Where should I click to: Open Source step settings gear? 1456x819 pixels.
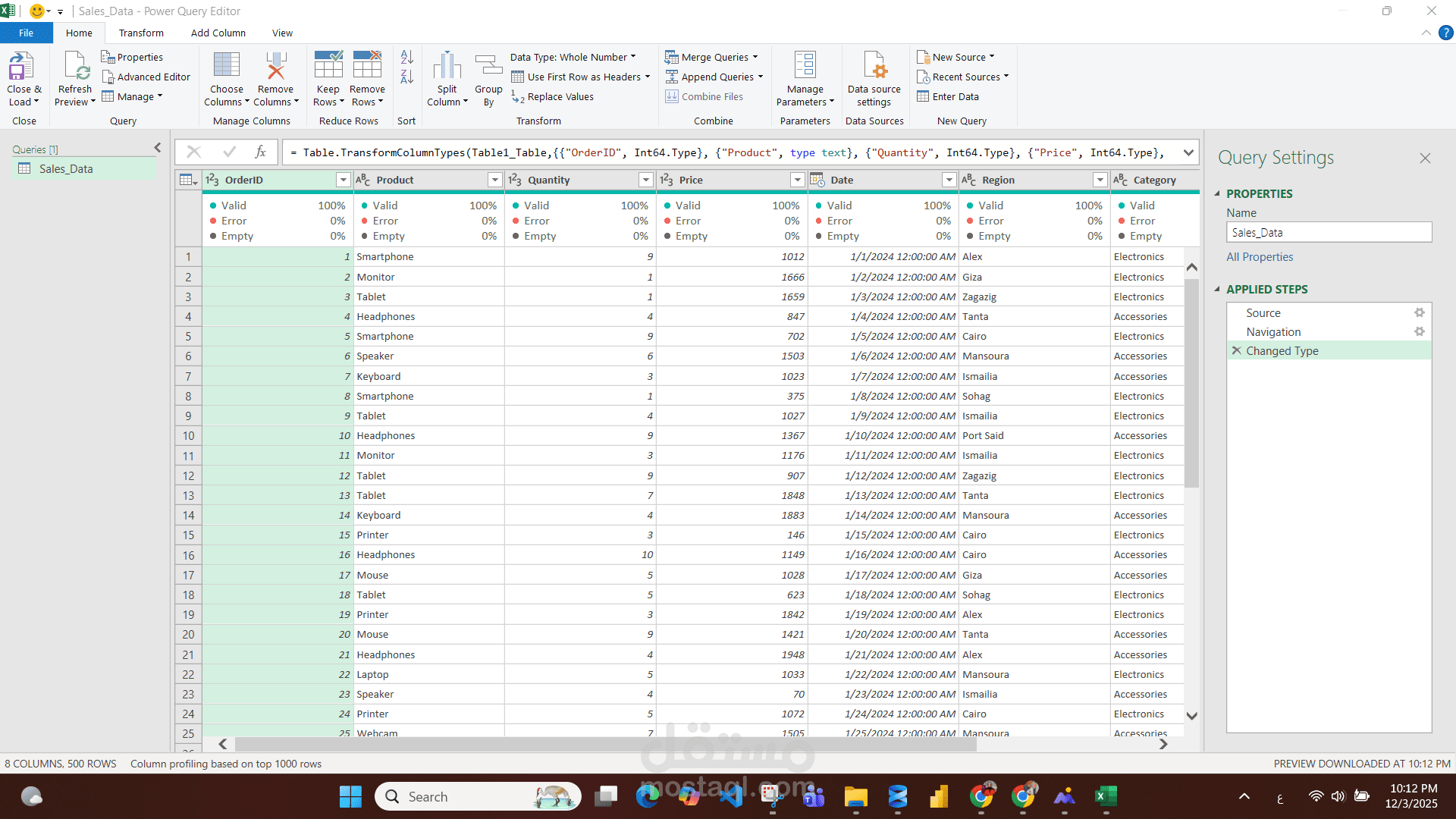coord(1419,312)
